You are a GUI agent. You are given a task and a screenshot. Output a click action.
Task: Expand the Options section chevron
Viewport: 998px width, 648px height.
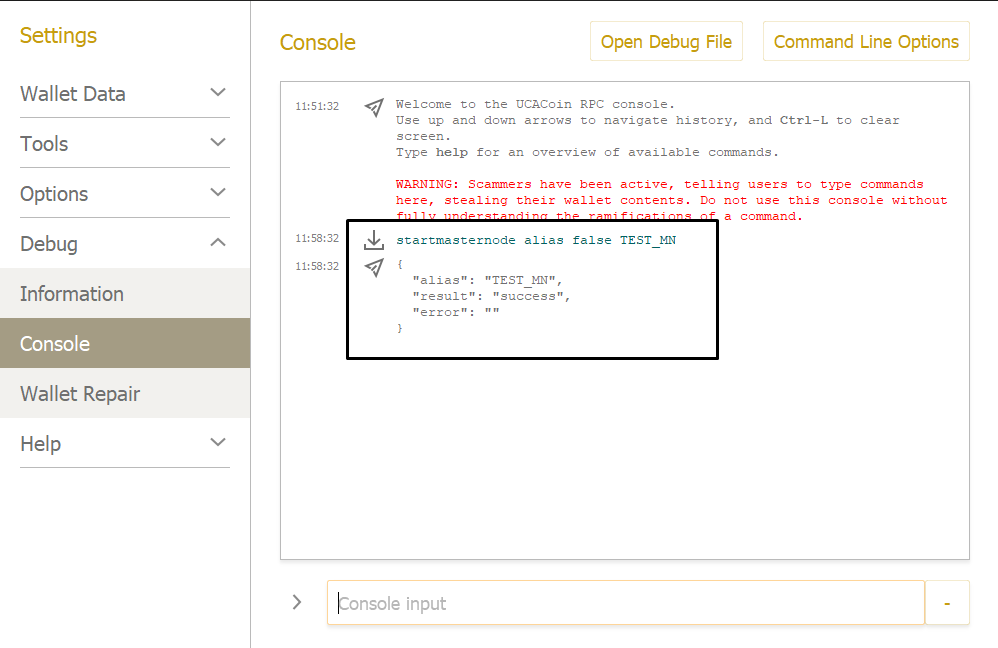[218, 192]
